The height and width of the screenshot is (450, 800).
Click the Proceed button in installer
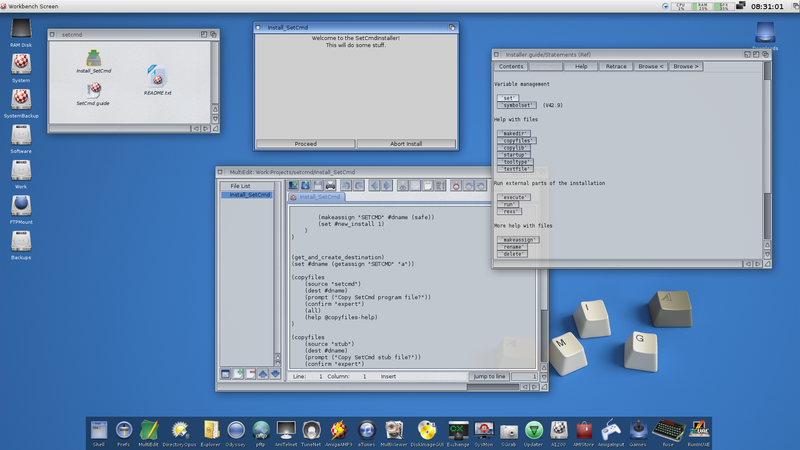(305, 144)
